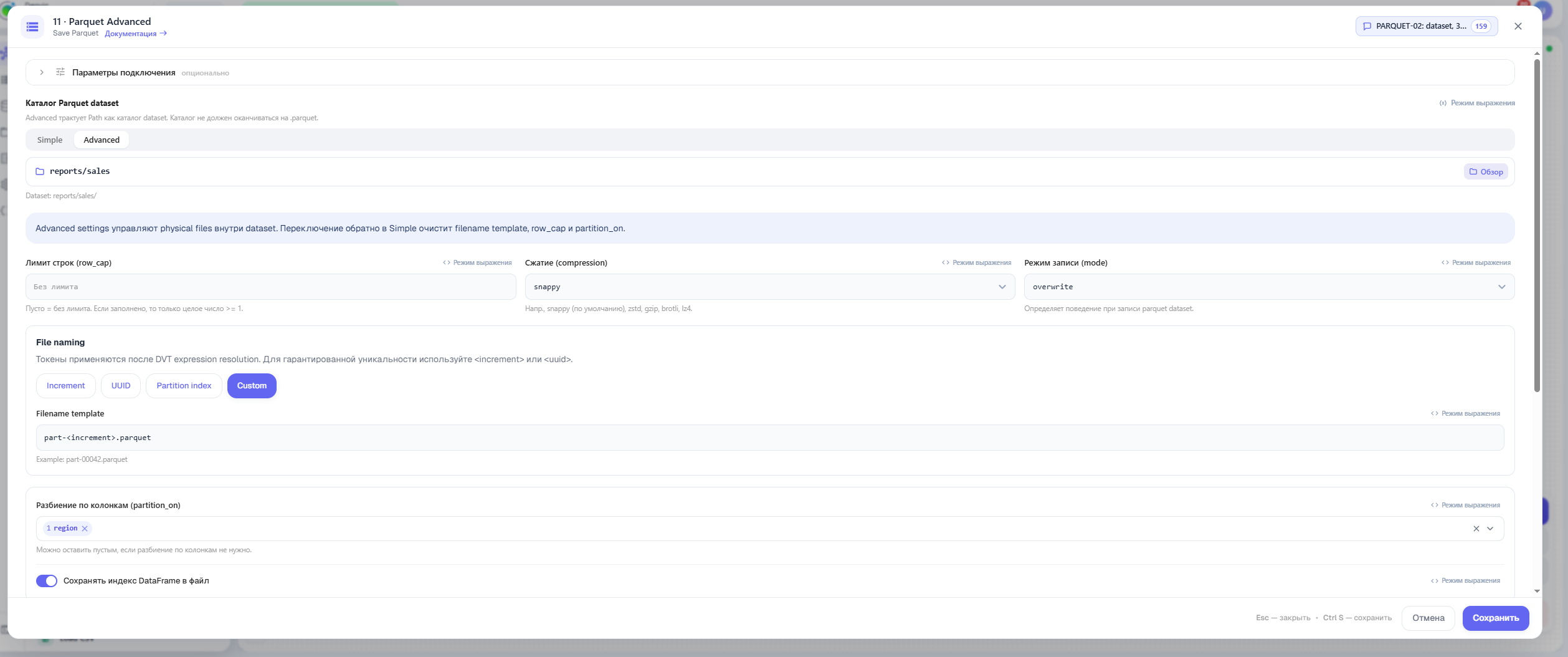Viewport: 1568px width, 657px height.
Task: Focus the row_cap Без лимита input
Action: pos(271,287)
